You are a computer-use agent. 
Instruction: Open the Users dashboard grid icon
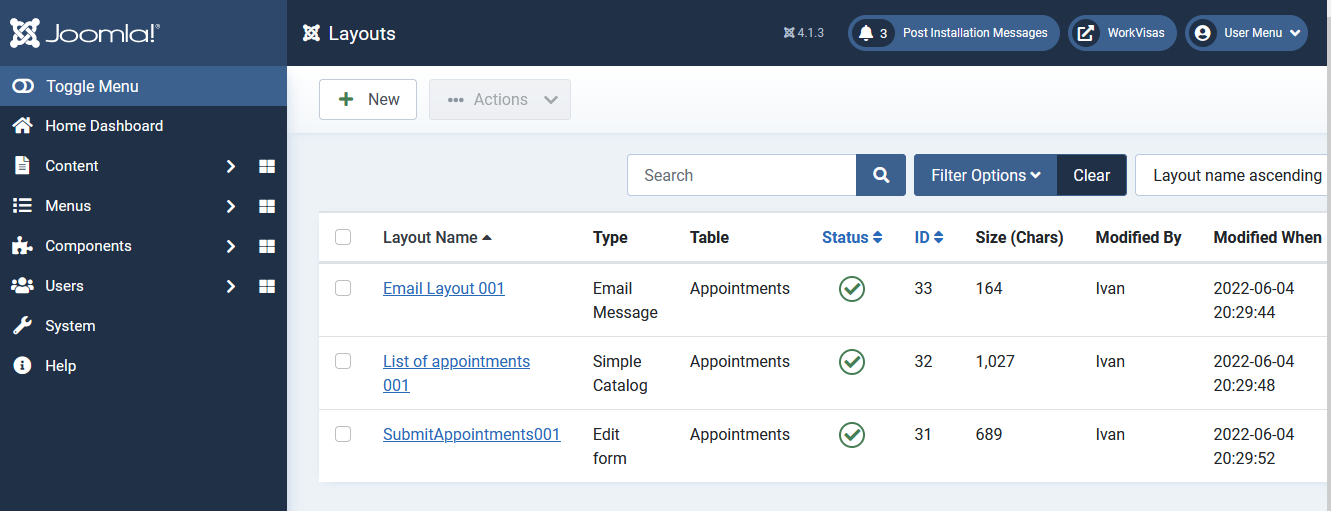pyautogui.click(x=267, y=286)
